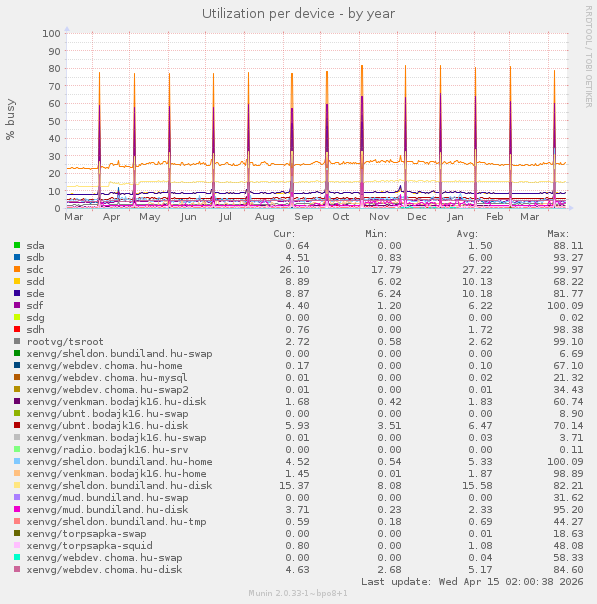Select 'xenvg/mud.bundiland.hu-swap' legend label
This screenshot has width=597, height=604.
point(107,498)
